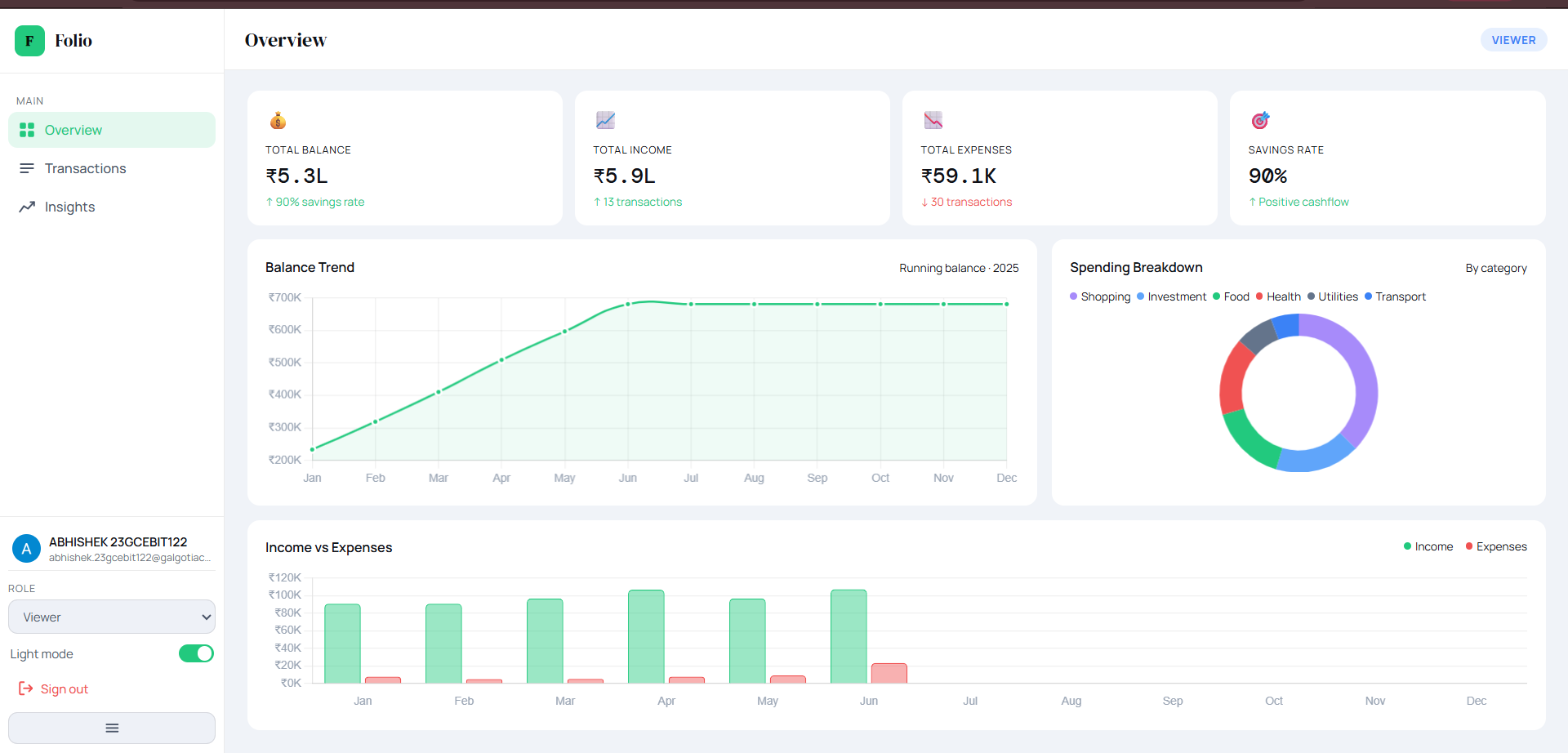Click the June data point on Balance Trend
Screen dimensions: 1568x753
click(x=628, y=305)
